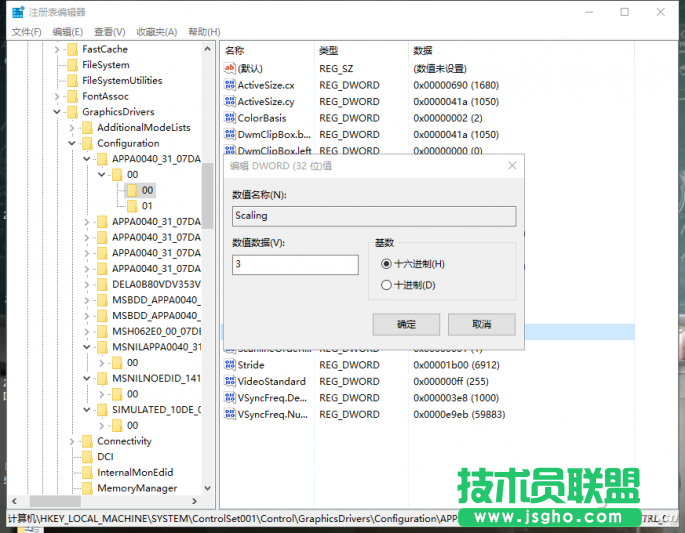This screenshot has width=685, height=533.
Task: Collapse the Configuration tree node
Action: (72, 143)
